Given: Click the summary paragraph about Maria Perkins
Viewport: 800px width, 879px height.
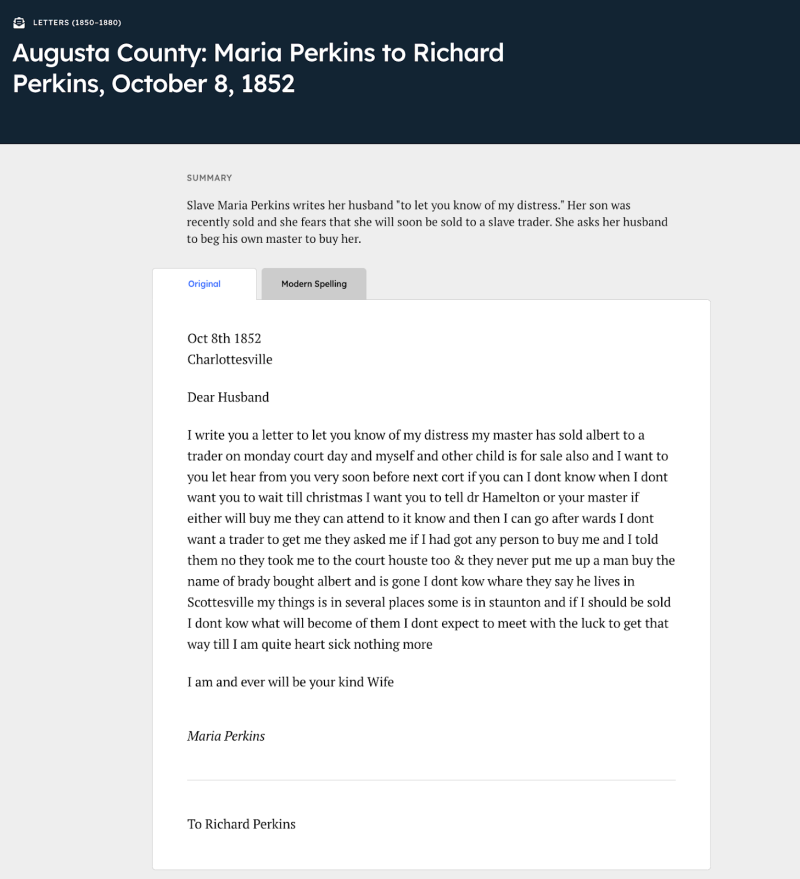Looking at the screenshot, I should click(427, 221).
